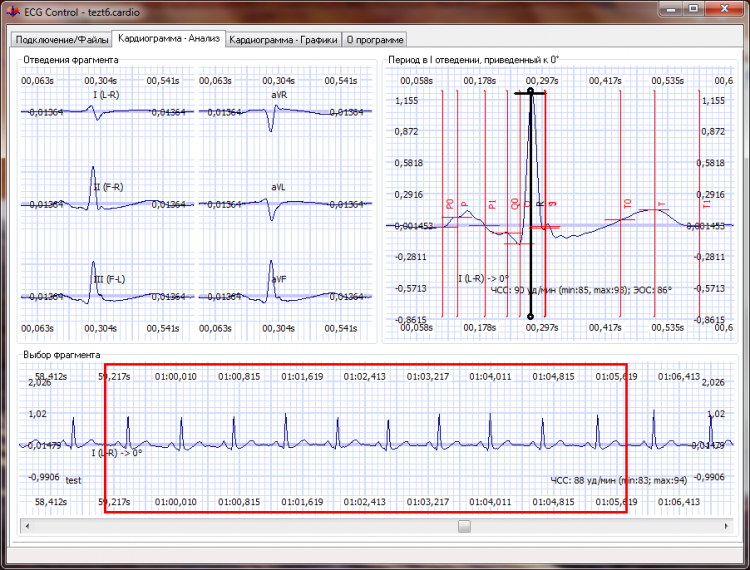Minimize the ECG Control window
This screenshot has height=570, width=750.
[x=671, y=9]
